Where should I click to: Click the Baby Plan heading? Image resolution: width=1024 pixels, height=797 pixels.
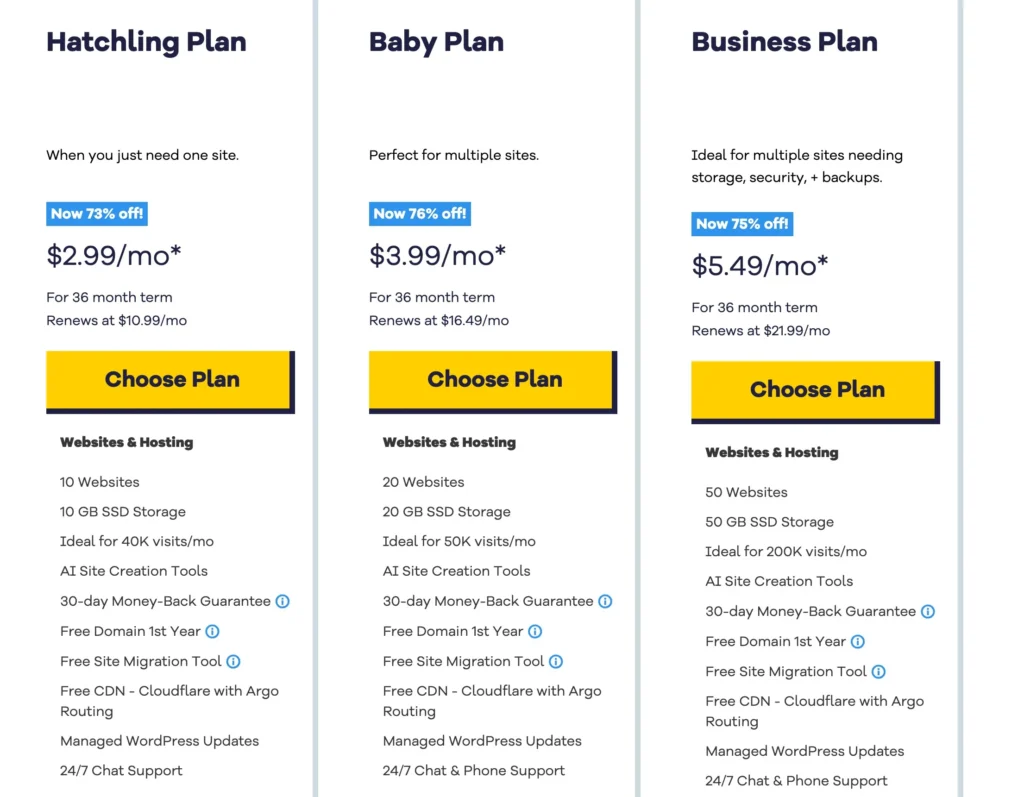pyautogui.click(x=436, y=42)
